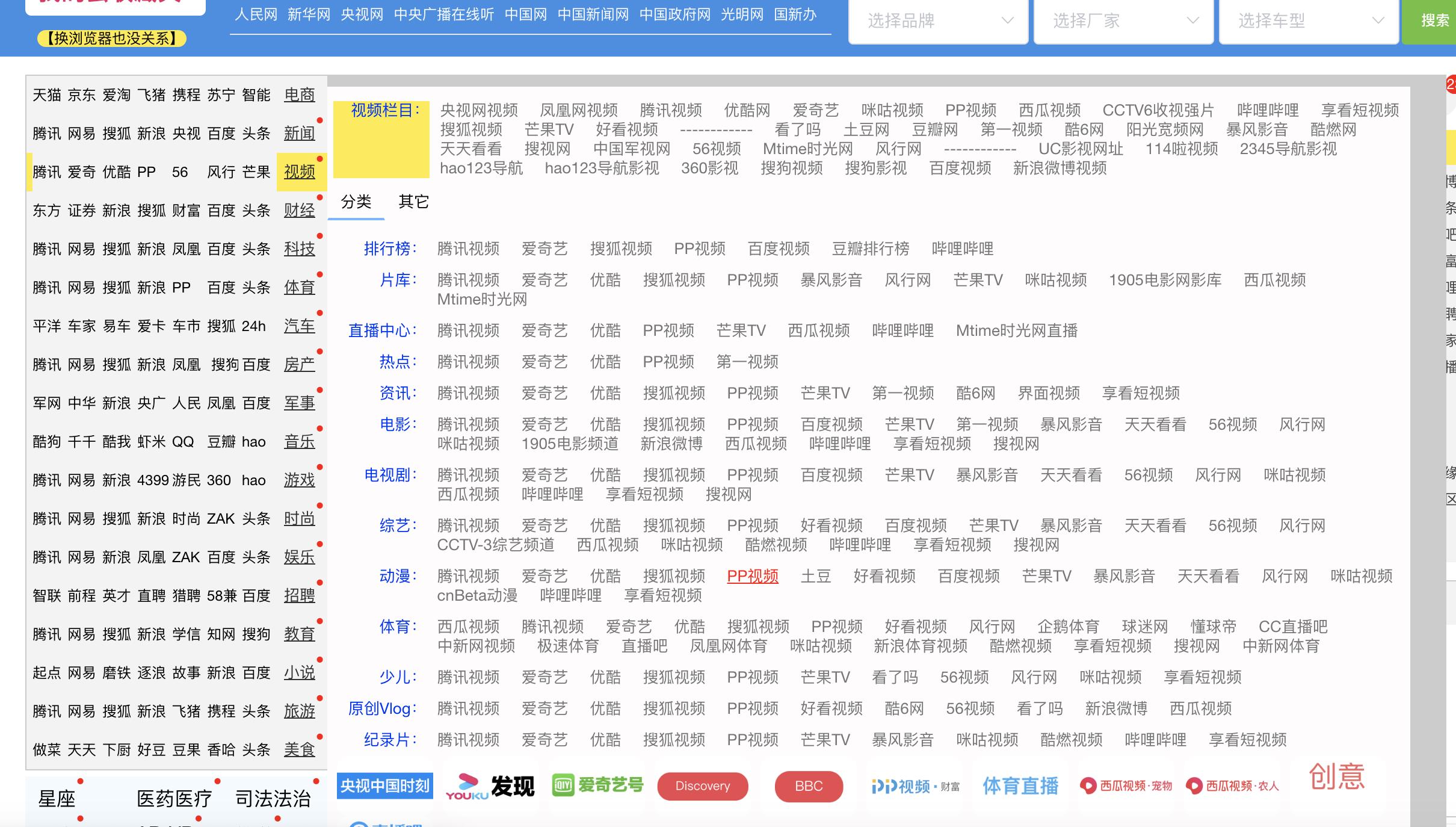Expand the 选择车型 dropdown
1456x827 pixels.
point(1309,21)
